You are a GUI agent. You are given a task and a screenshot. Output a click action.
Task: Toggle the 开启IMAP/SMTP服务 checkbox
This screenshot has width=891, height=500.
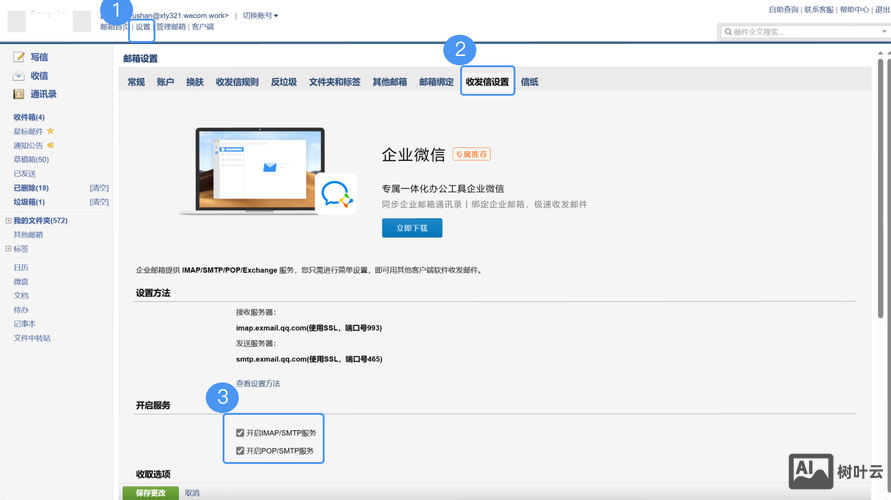coord(240,433)
